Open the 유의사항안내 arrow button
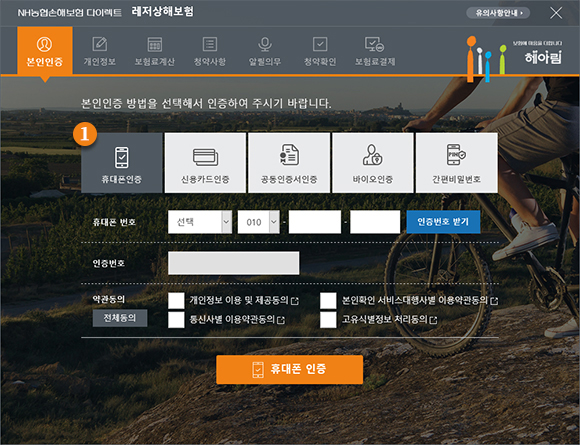580x445 pixels. [x=498, y=13]
